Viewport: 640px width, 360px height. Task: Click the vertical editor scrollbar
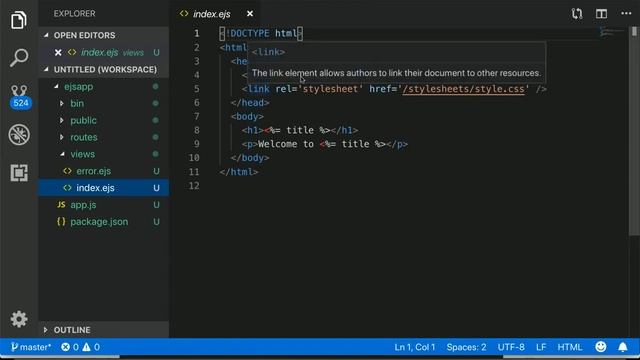pos(634,131)
